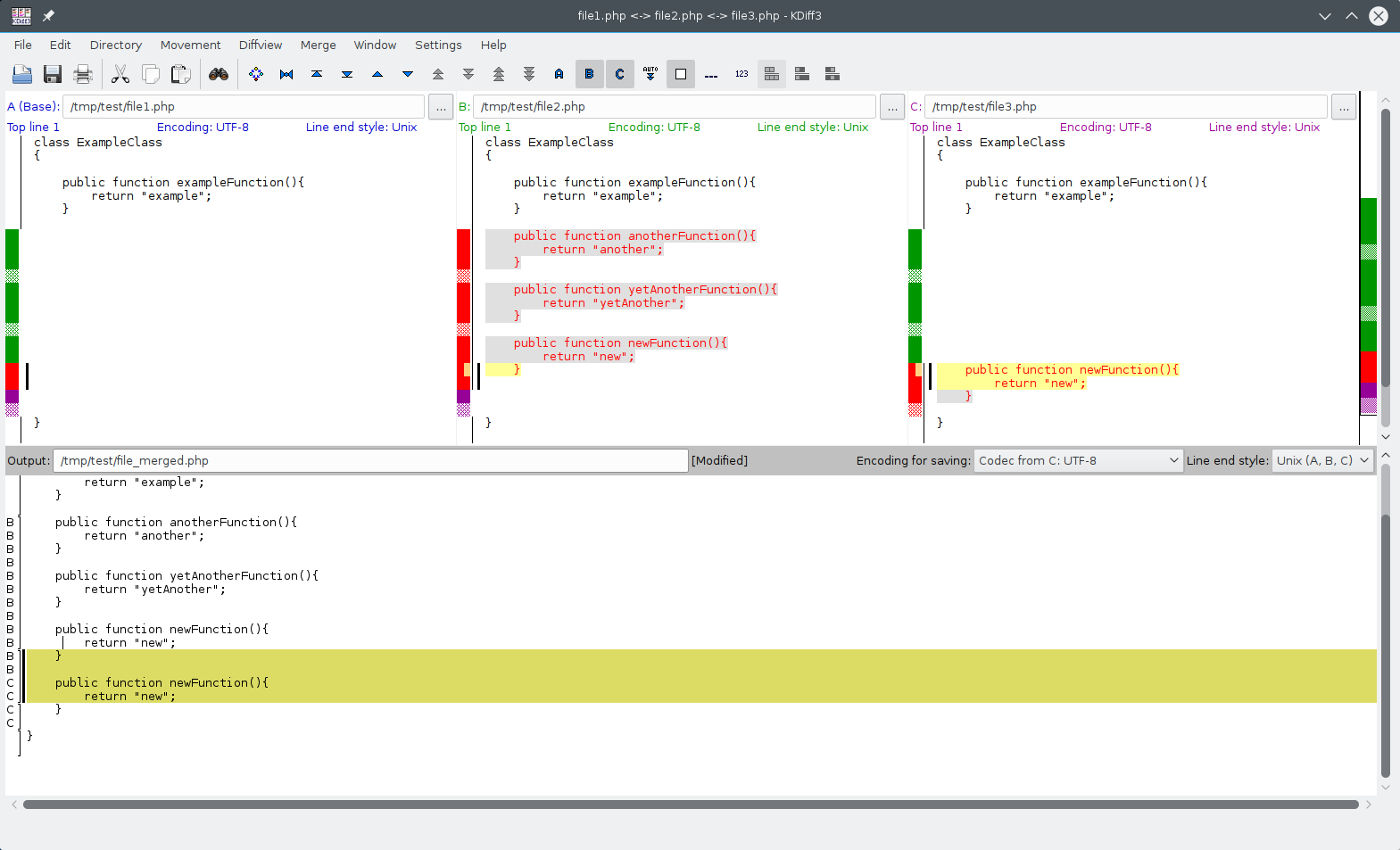1400x850 pixels.
Task: Click the /tmp/test/file2.php path field
Action: [x=675, y=107]
